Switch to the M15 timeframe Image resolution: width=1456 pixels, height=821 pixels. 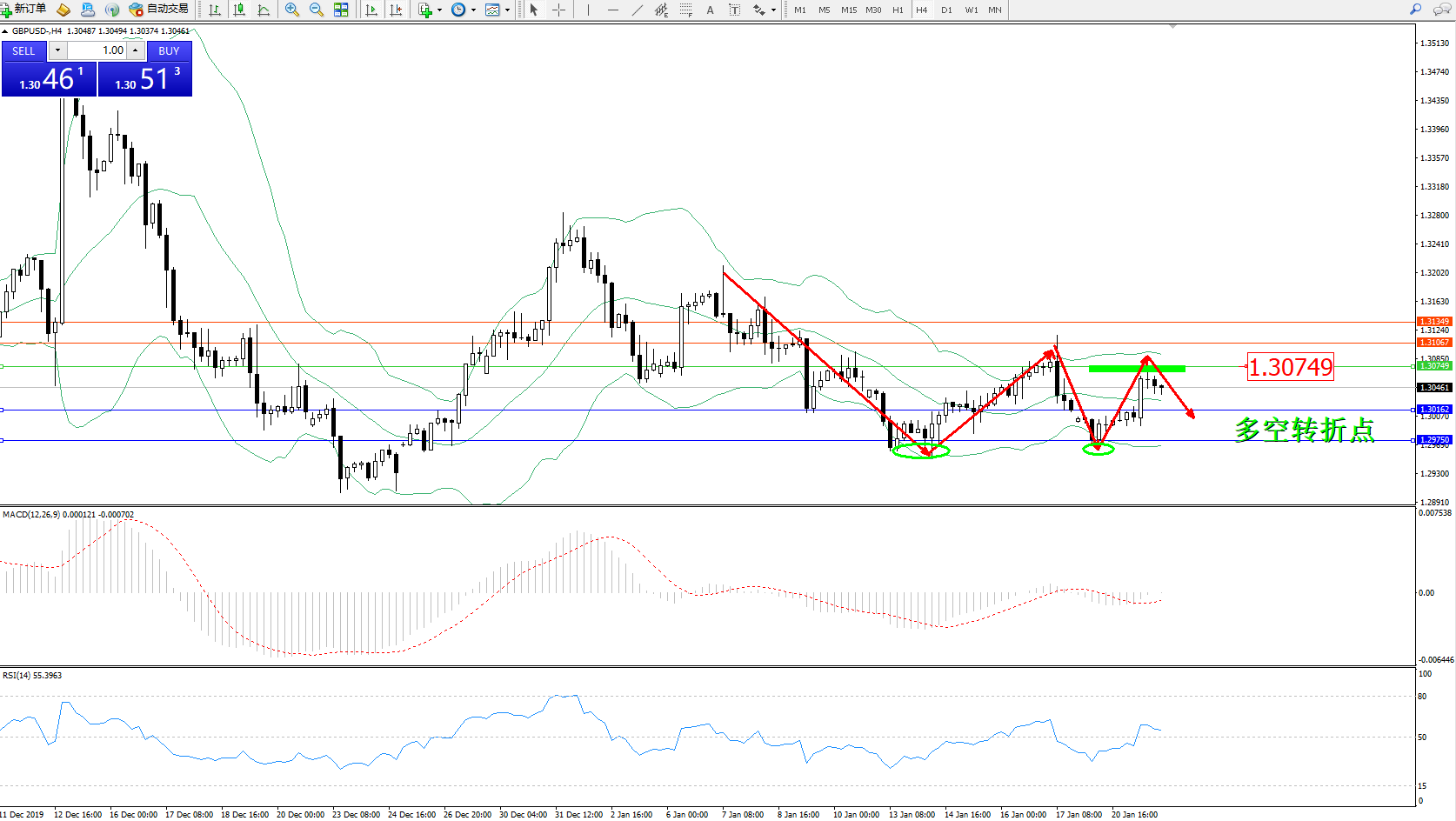pyautogui.click(x=848, y=10)
